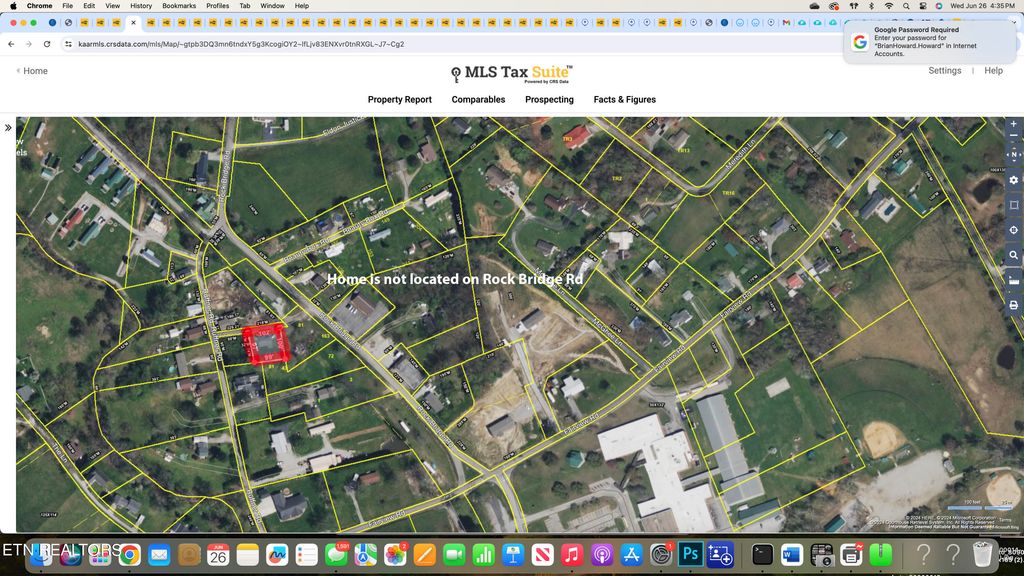The width and height of the screenshot is (1024, 576).
Task: Reset map orientation using the compass icon
Action: pos(1013,153)
